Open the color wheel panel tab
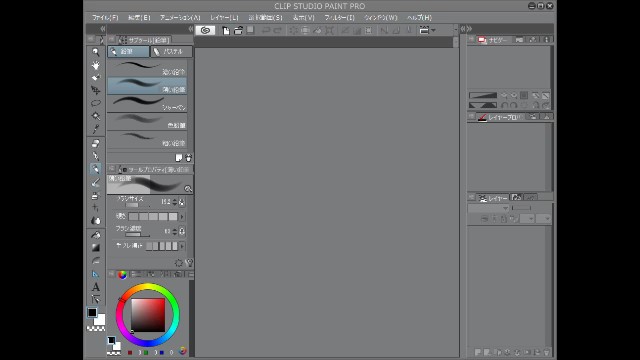The image size is (640, 360). [122, 275]
